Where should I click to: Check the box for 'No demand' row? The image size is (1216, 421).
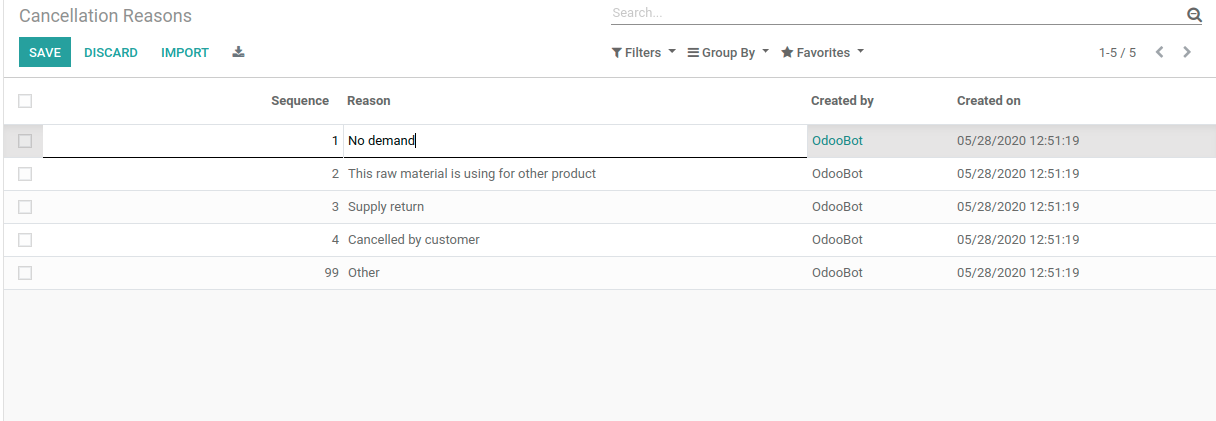click(25, 141)
